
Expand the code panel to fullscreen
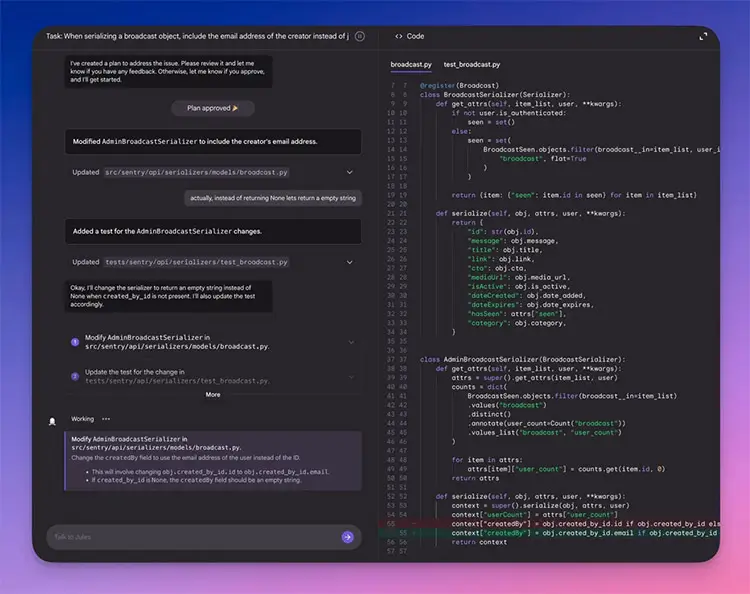(703, 36)
